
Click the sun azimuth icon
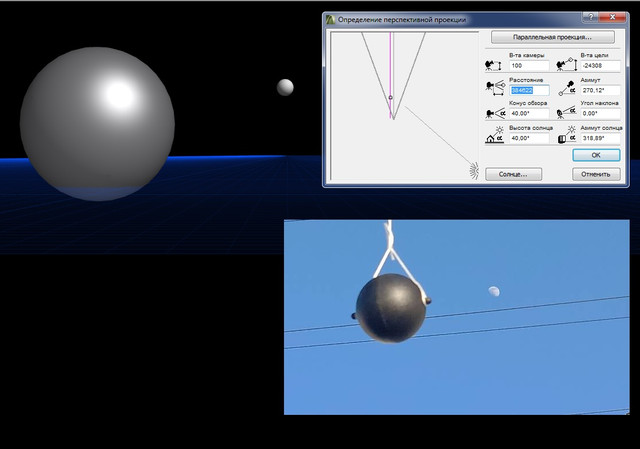click(x=567, y=135)
